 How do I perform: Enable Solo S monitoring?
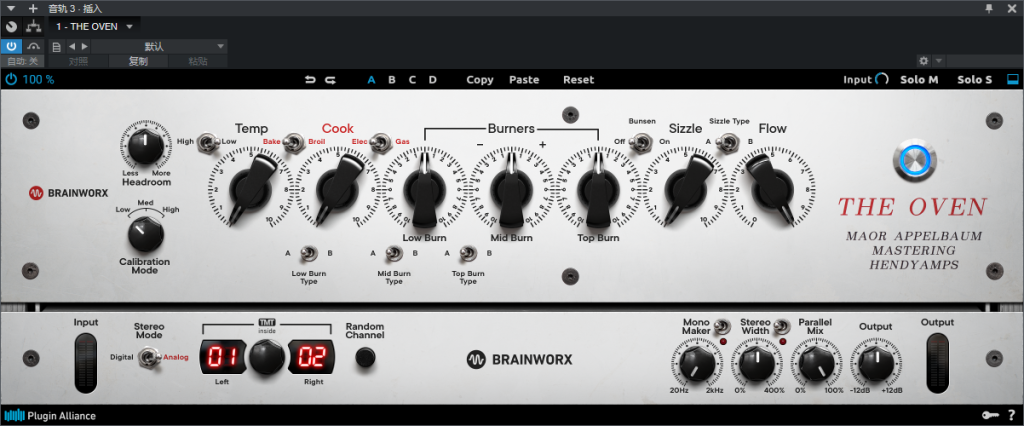pos(974,80)
